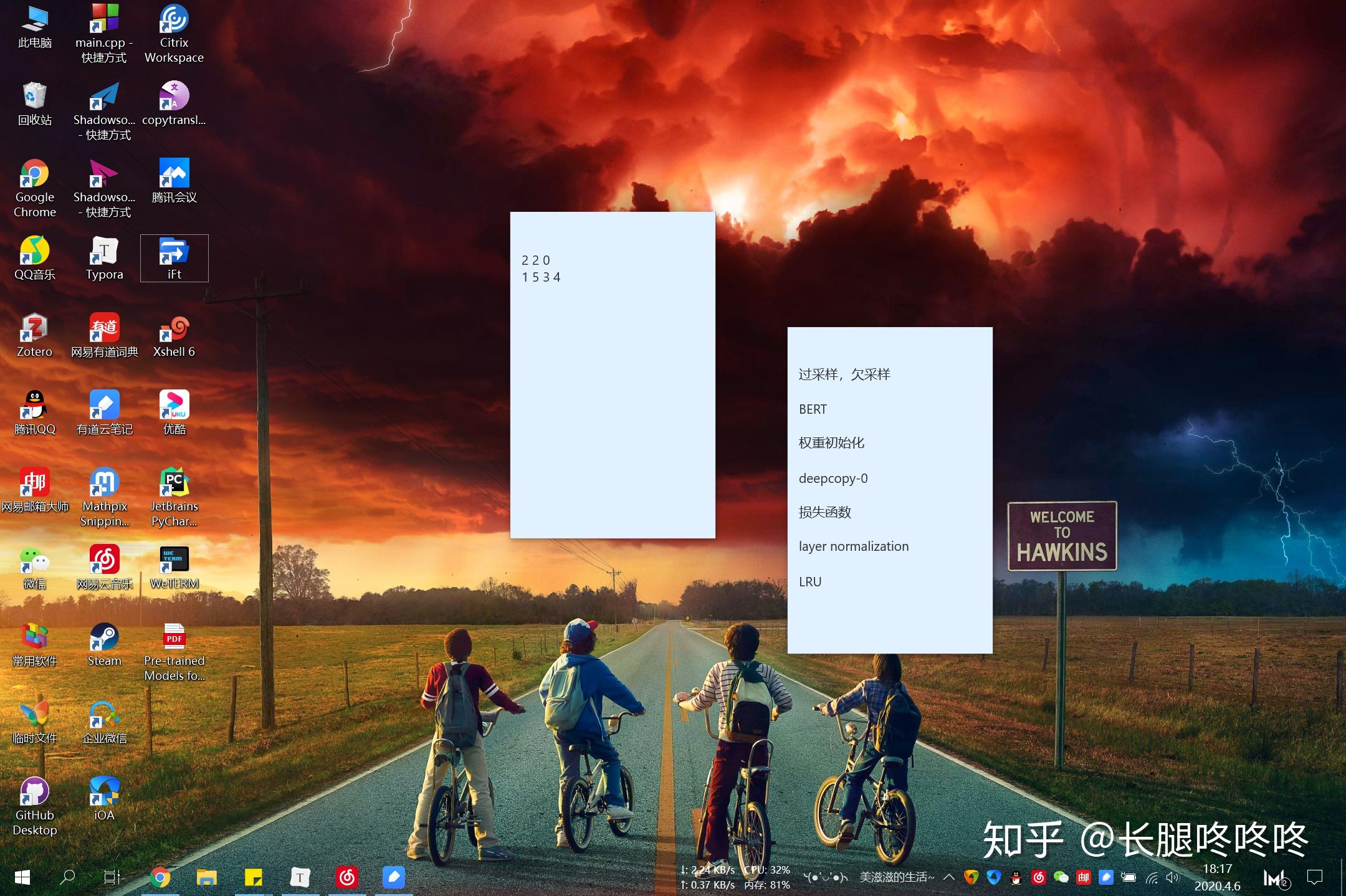Click the Show desktop sliver

1342,877
